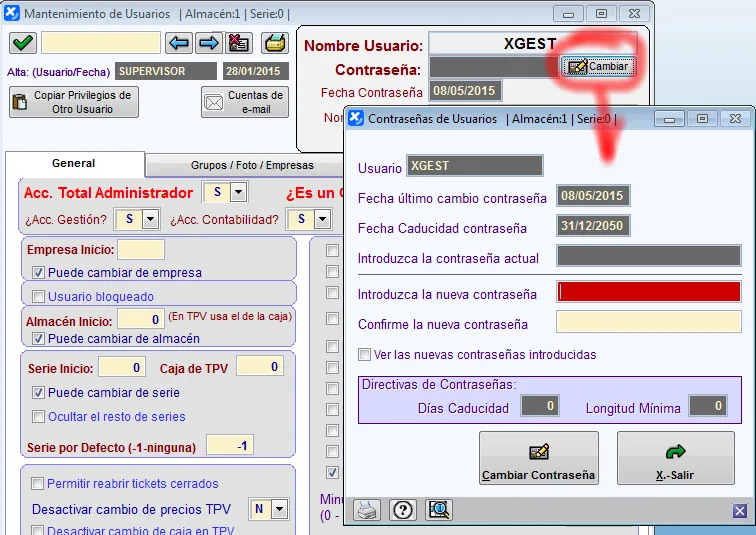Uncheck Puede cambiar de empresa

(39, 272)
